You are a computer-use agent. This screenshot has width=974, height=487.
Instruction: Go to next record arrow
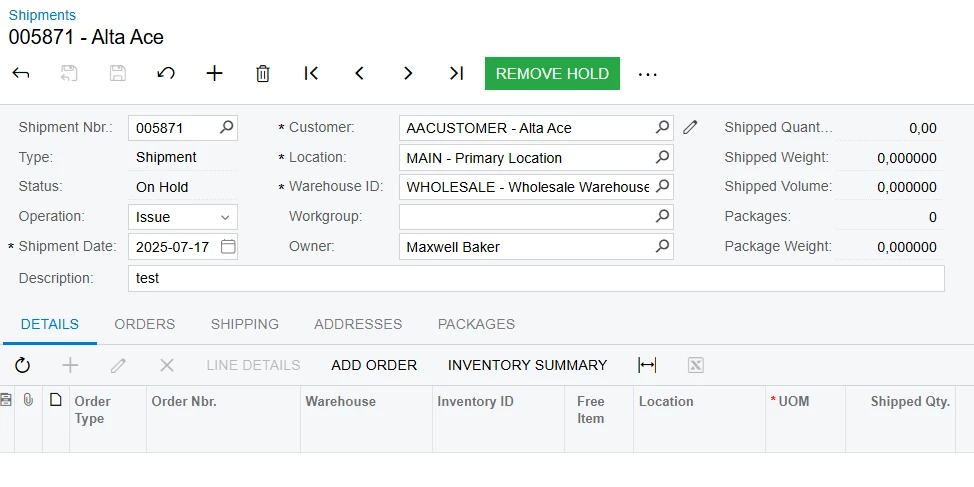point(408,73)
